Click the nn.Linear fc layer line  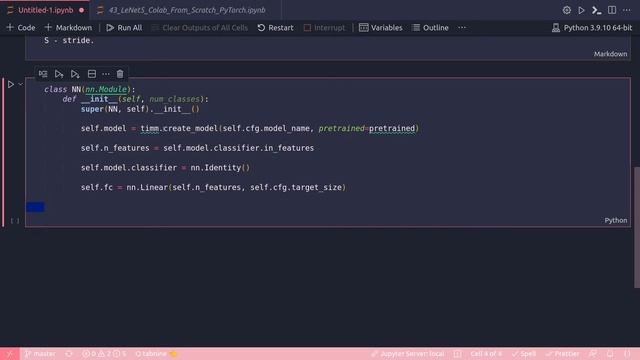point(213,187)
